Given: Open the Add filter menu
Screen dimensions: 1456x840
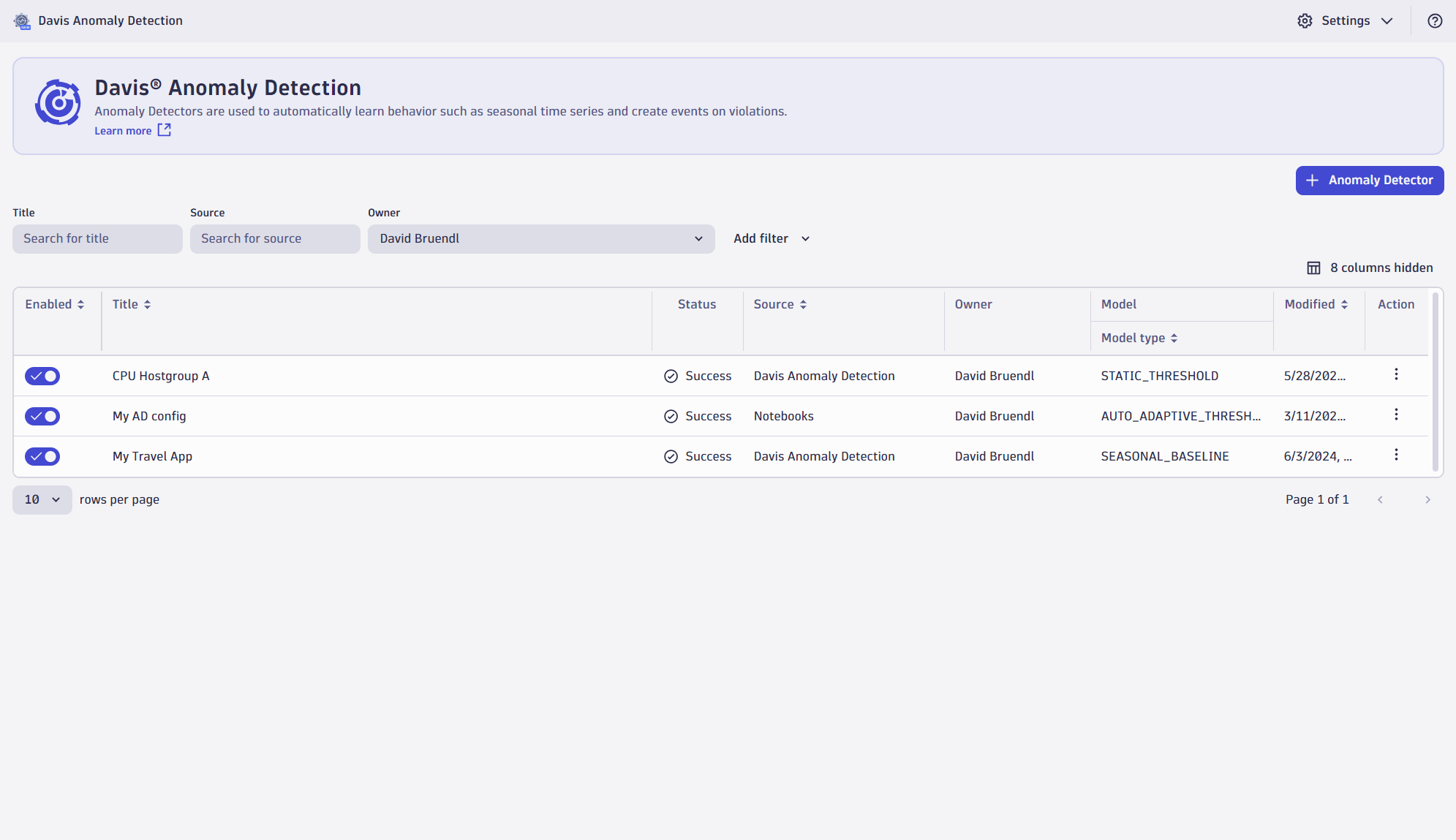Looking at the screenshot, I should pyautogui.click(x=772, y=239).
